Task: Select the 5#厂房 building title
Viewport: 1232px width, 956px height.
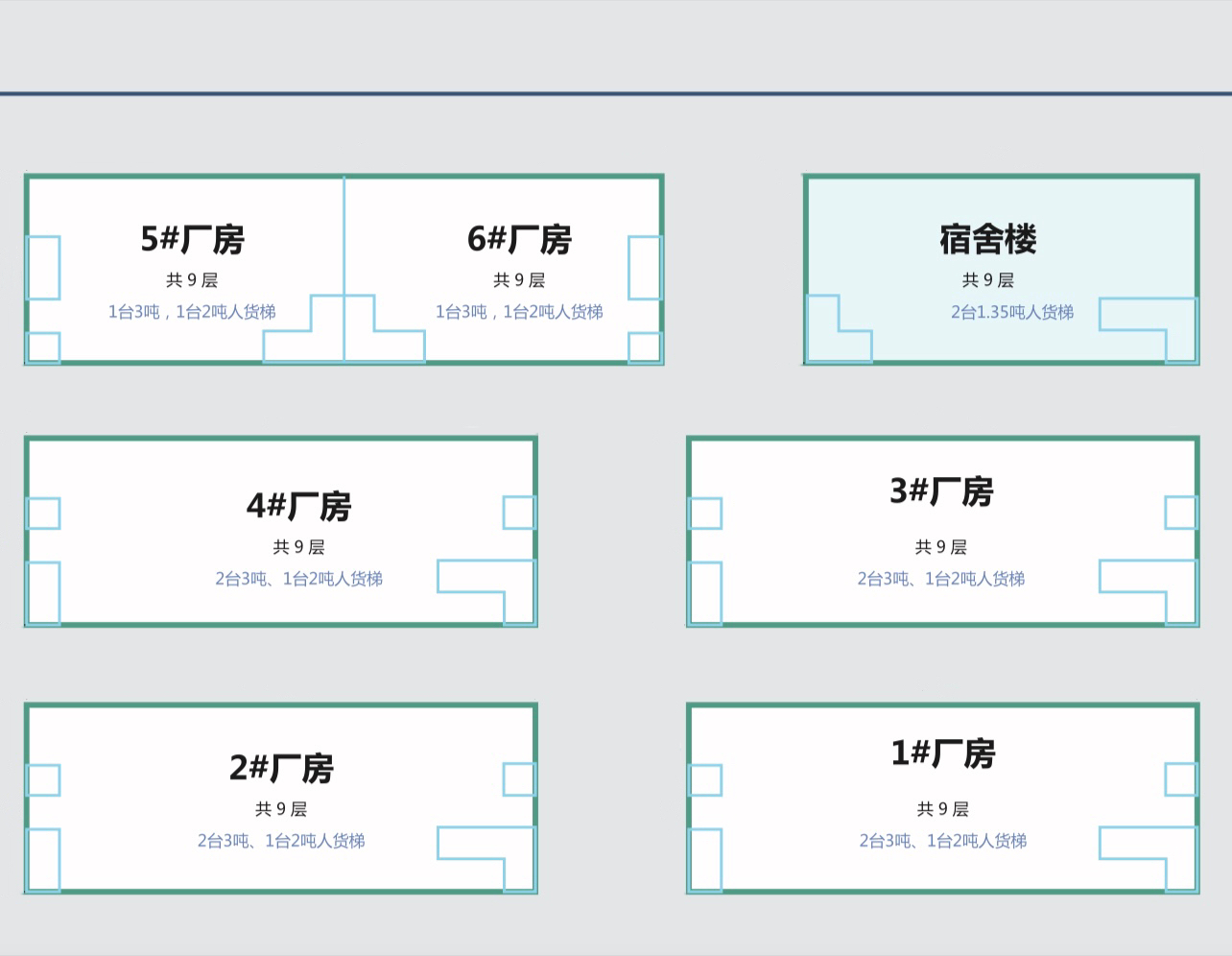Action: point(192,239)
